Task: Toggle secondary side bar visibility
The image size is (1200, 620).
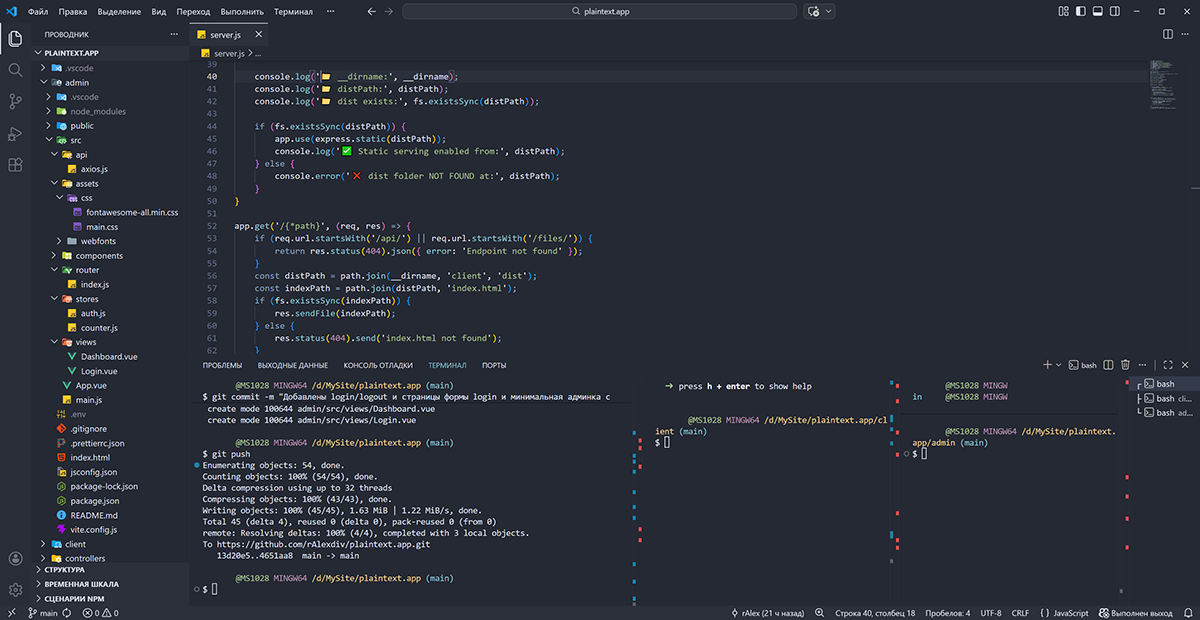Action: [x=1115, y=12]
